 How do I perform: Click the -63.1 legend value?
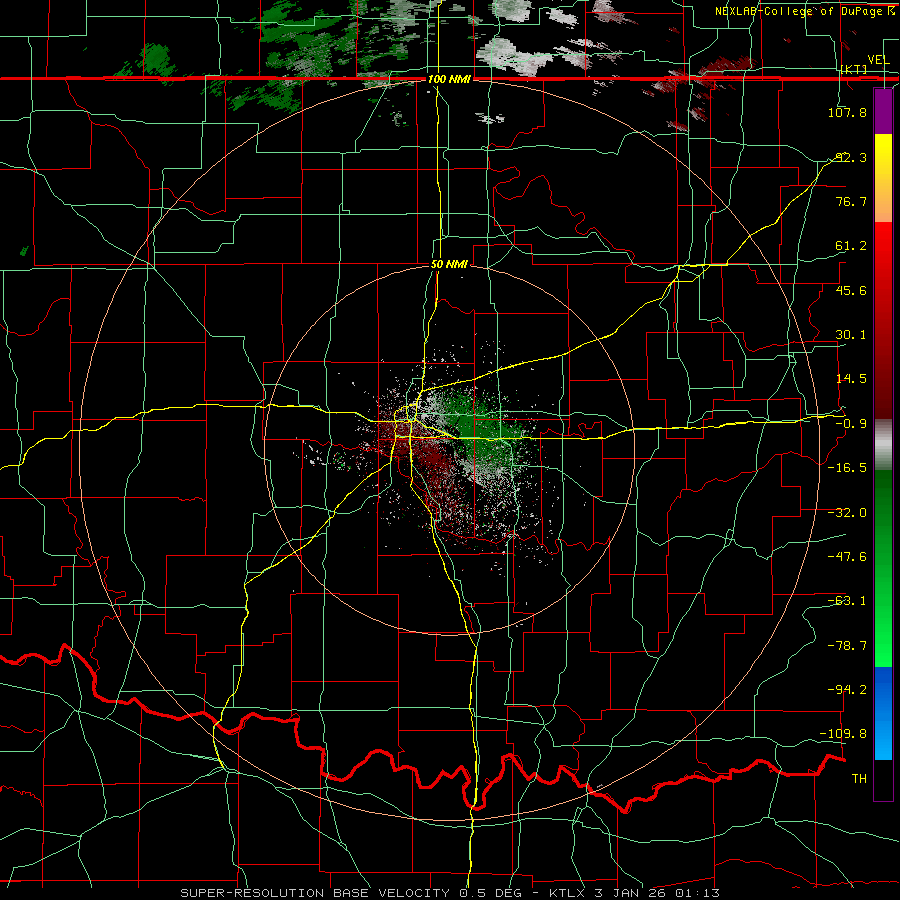847,601
